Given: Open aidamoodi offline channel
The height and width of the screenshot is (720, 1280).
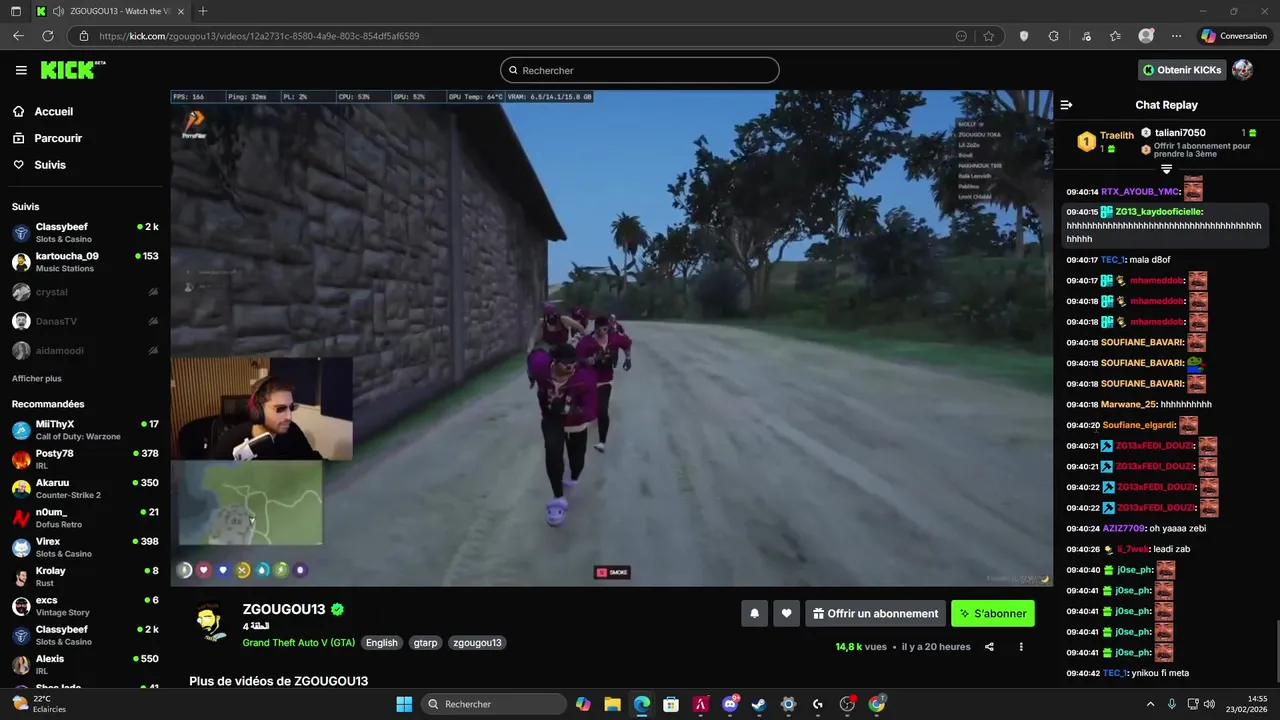Looking at the screenshot, I should 85,351.
